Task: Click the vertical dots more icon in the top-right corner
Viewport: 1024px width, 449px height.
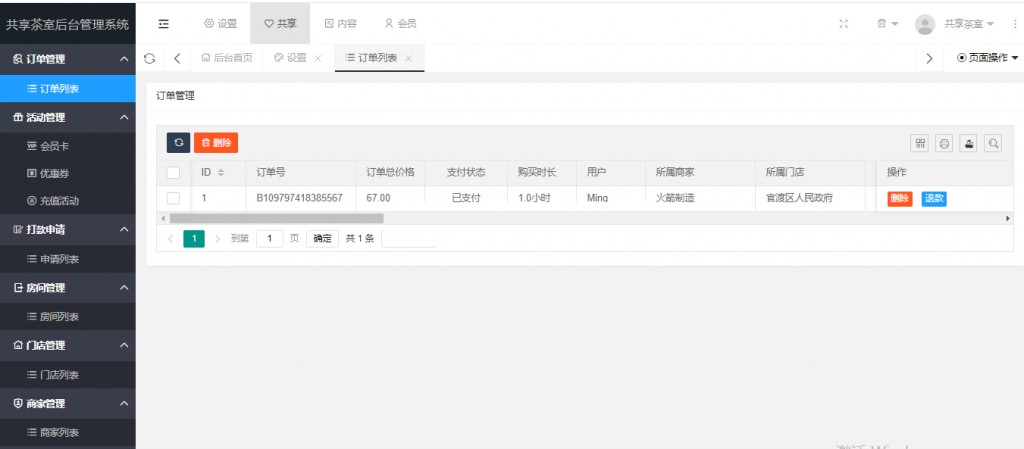Action: pyautogui.click(x=1015, y=23)
